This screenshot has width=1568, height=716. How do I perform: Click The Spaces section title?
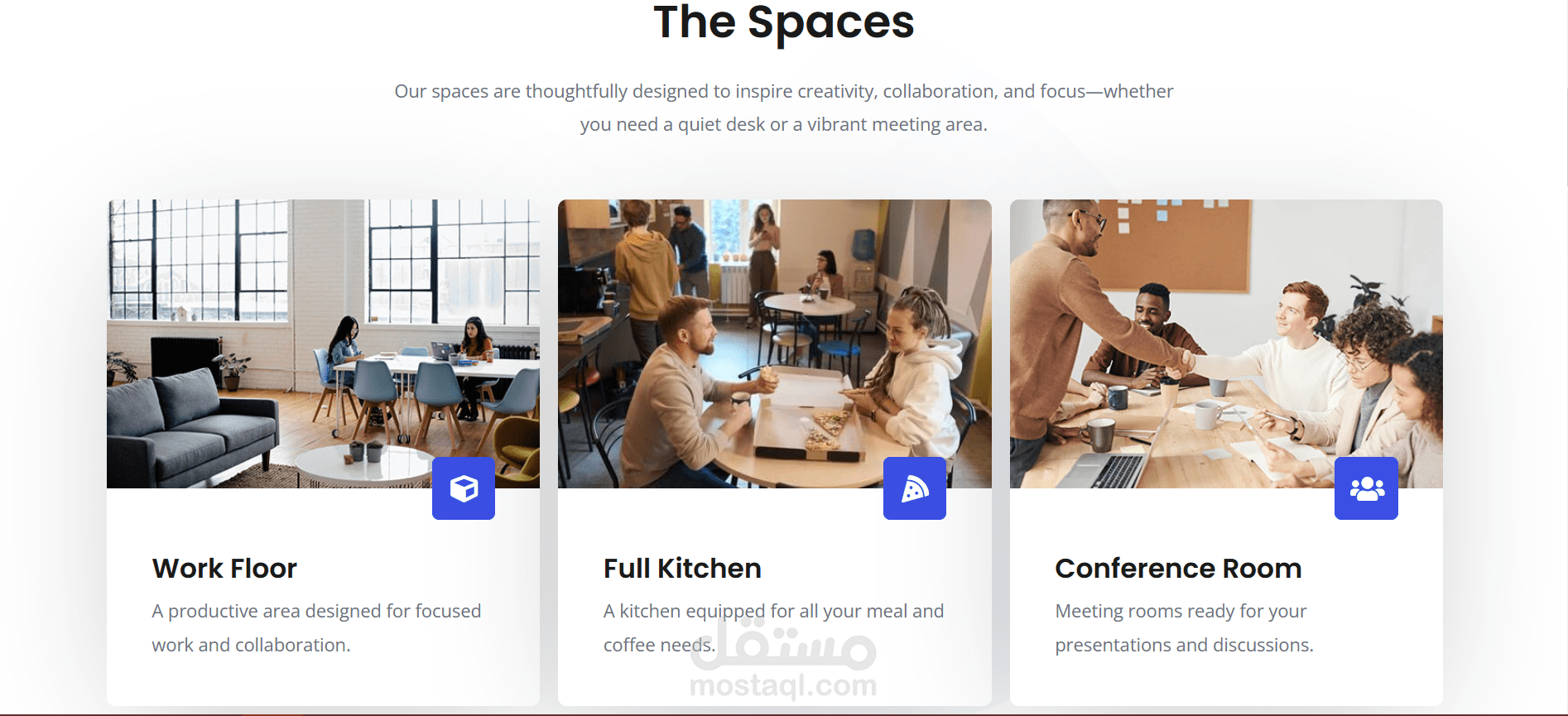click(783, 22)
